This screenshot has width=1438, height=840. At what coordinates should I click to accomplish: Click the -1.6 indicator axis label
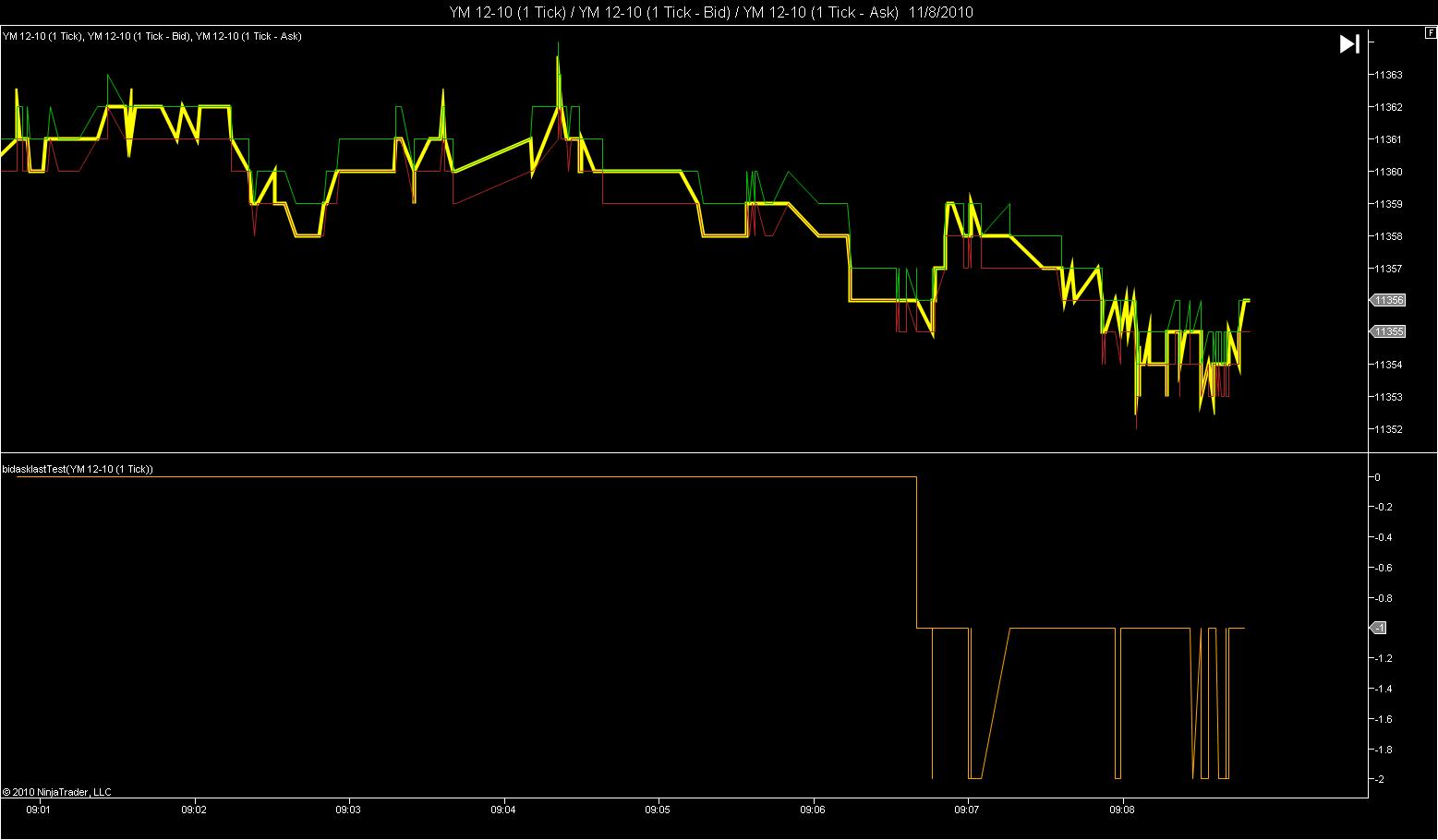pyautogui.click(x=1383, y=719)
